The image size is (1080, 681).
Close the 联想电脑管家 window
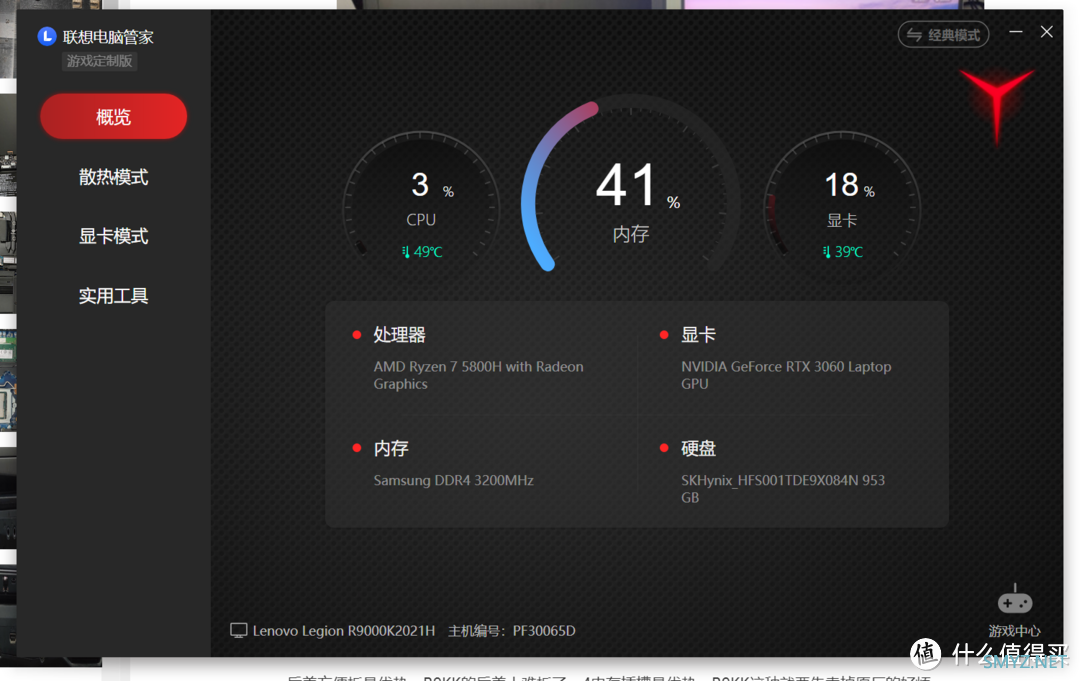tap(1047, 32)
